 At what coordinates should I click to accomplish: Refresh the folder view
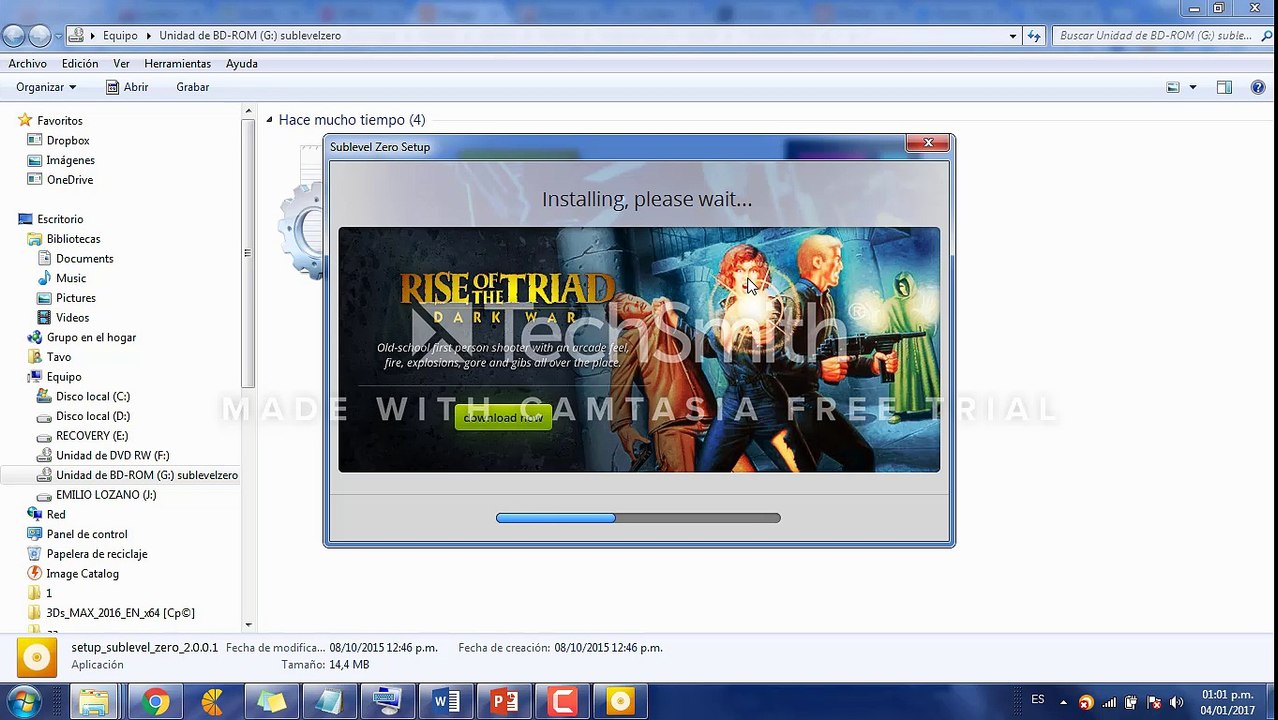tap(1034, 36)
